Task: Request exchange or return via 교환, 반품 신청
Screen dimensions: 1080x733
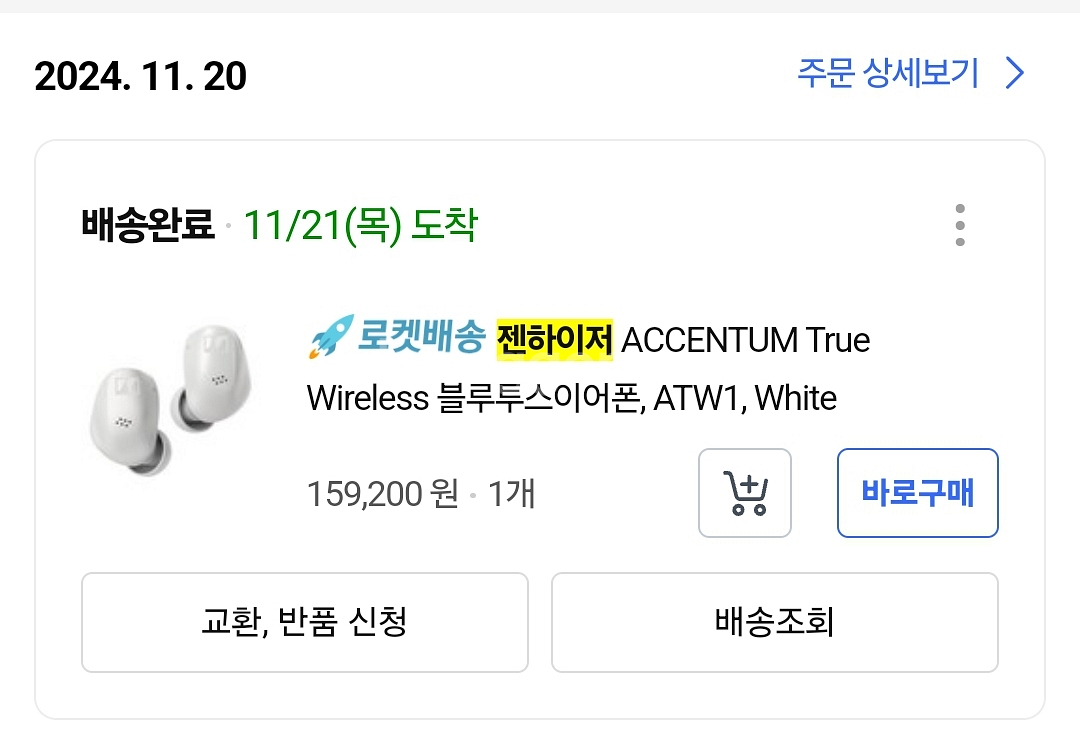Action: 304,622
